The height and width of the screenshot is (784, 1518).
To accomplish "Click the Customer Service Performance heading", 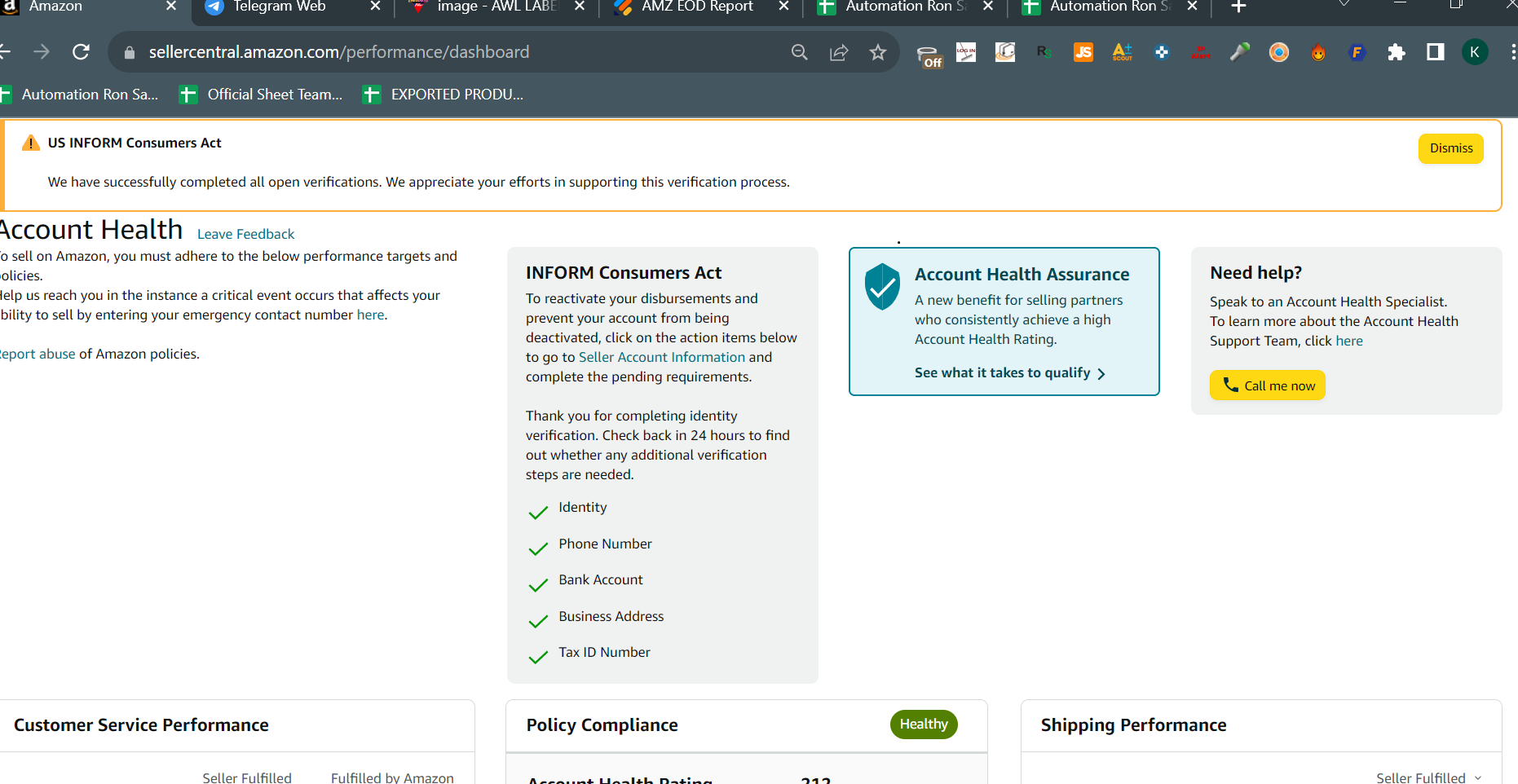I will (x=141, y=725).
